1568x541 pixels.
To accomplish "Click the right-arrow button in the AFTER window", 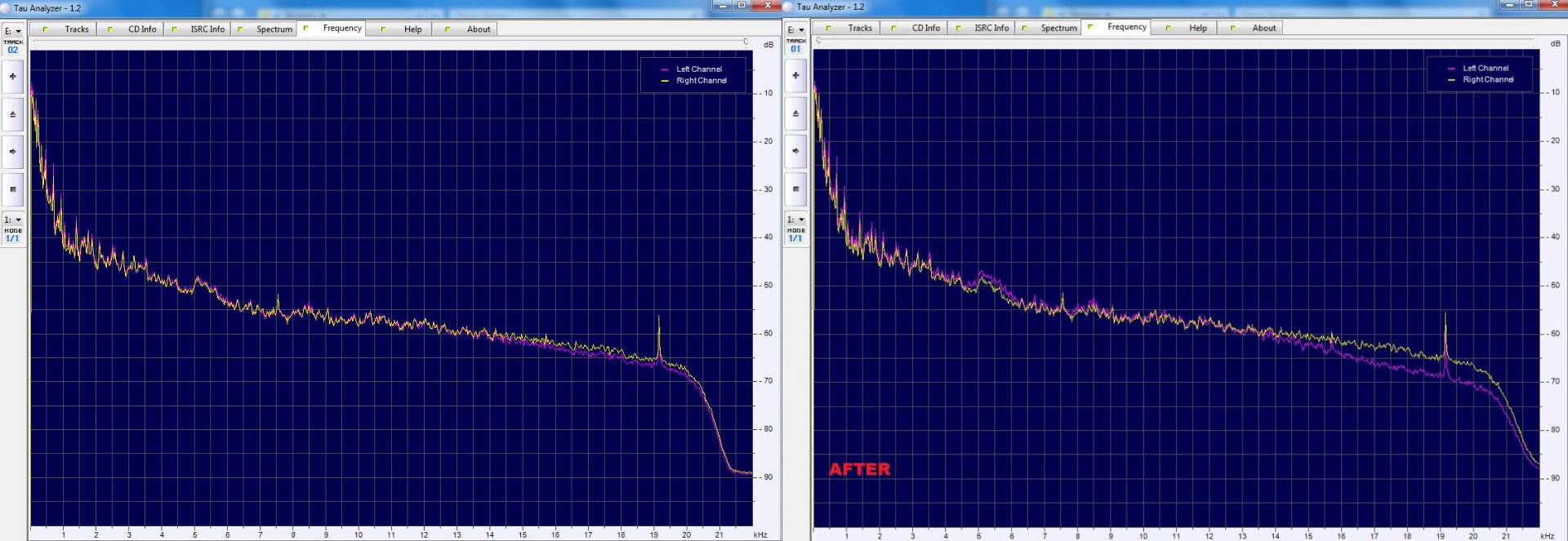I will point(795,151).
